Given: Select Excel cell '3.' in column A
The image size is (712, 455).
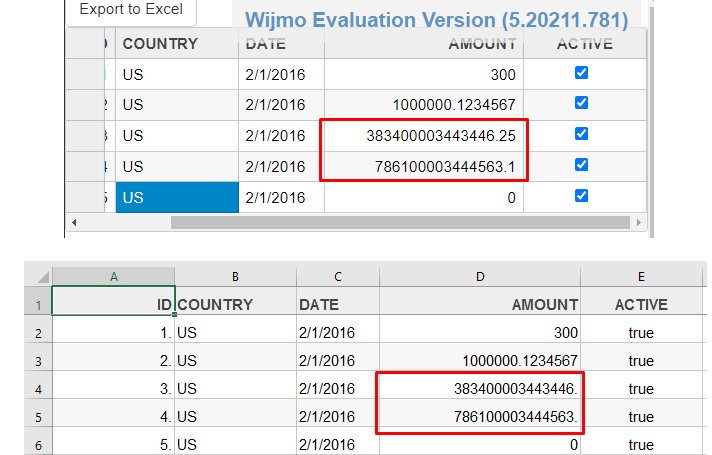Looking at the screenshot, I should pos(114,385).
